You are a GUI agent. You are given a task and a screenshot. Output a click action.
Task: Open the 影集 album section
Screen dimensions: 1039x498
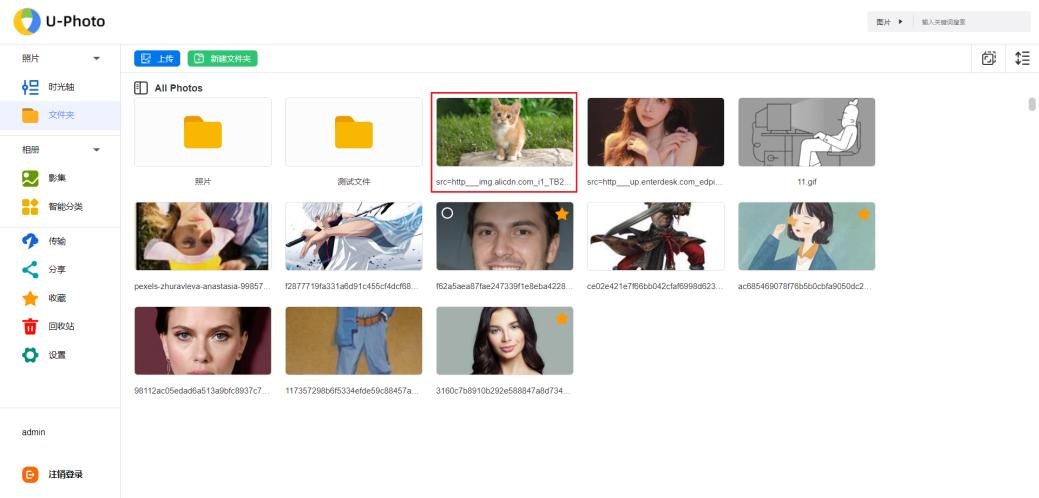click(57, 178)
